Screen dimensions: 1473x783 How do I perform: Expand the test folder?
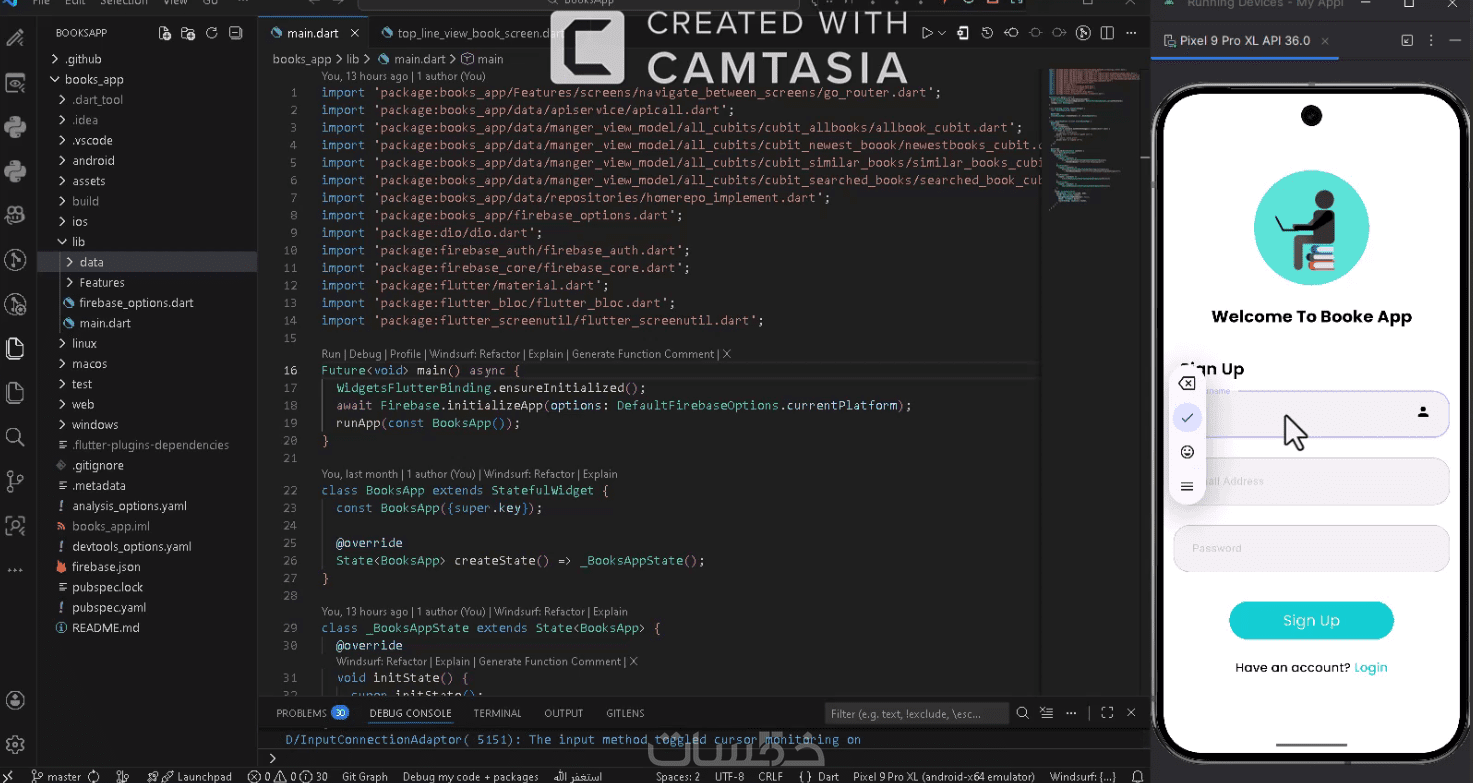82,384
